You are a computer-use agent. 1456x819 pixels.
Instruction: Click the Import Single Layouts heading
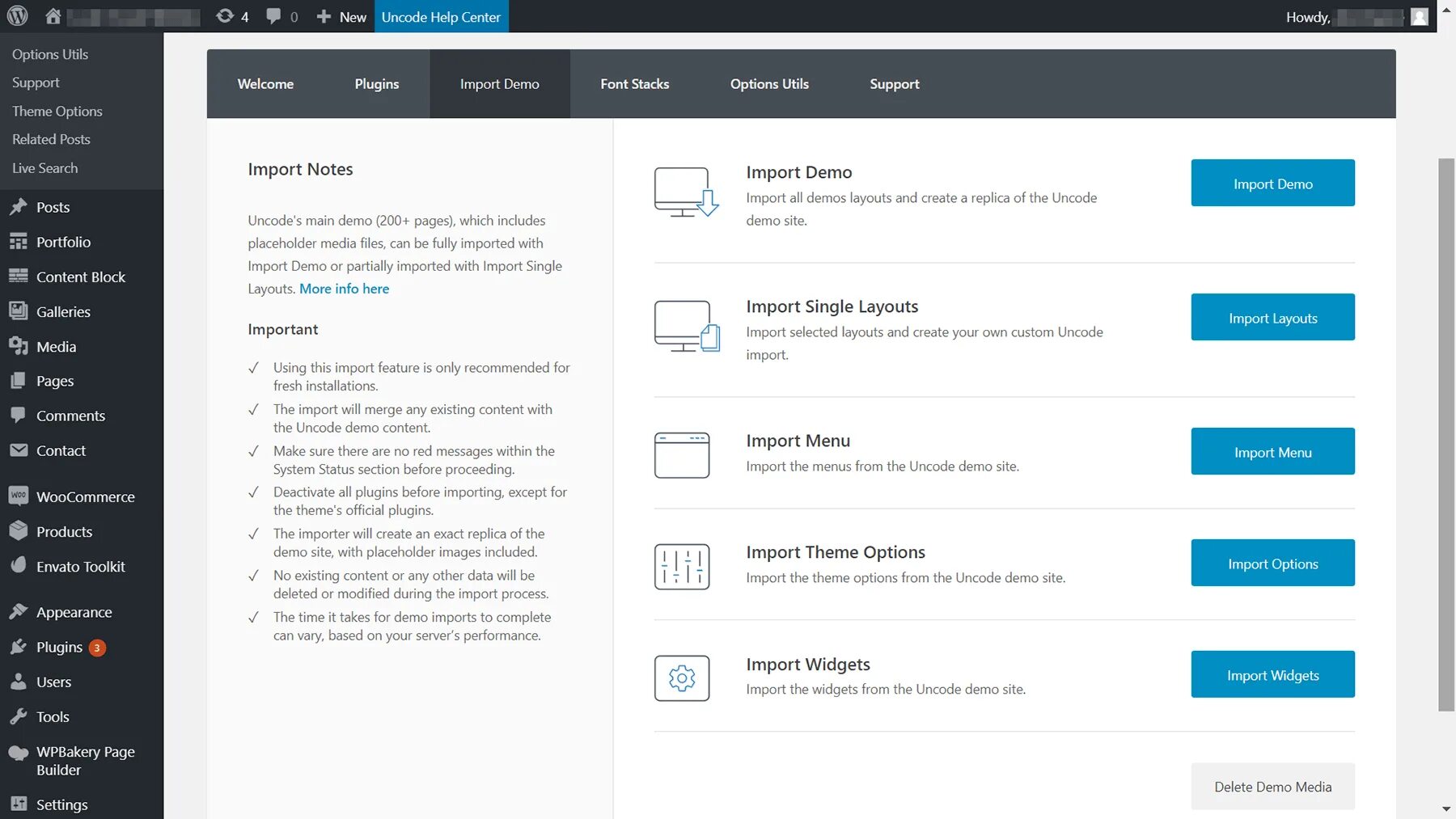[x=832, y=306]
